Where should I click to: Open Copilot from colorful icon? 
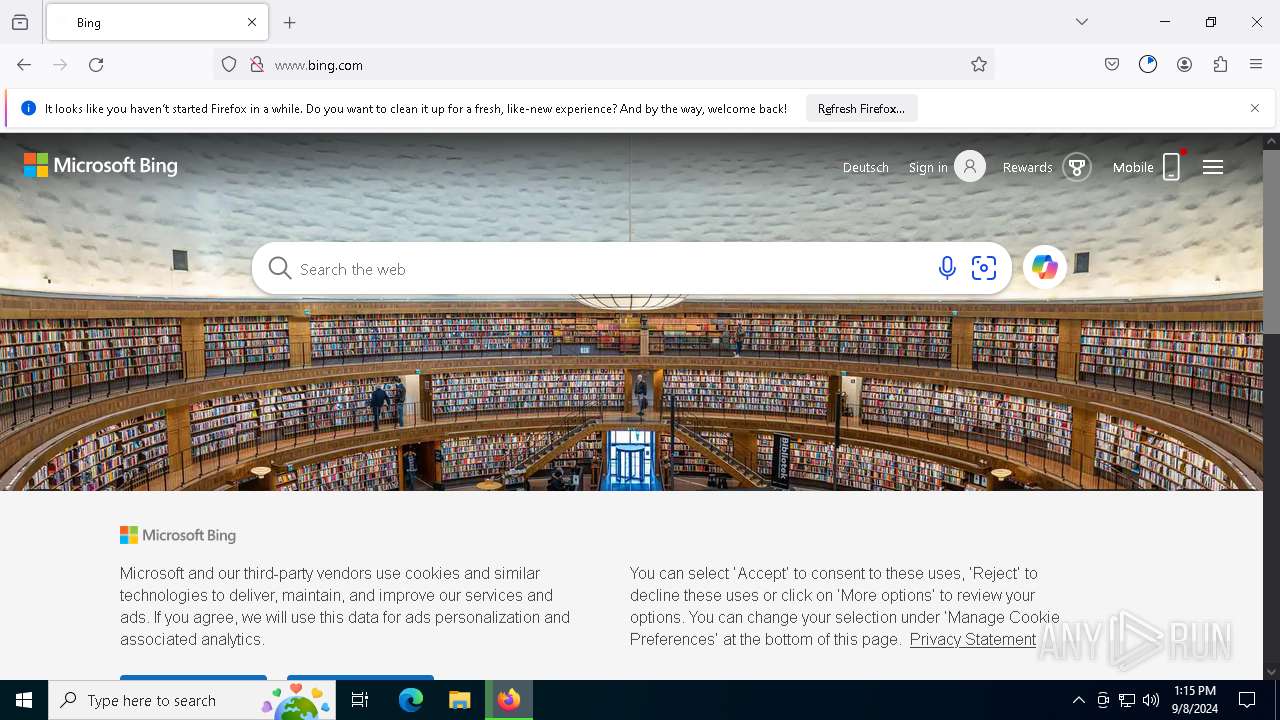1045,267
